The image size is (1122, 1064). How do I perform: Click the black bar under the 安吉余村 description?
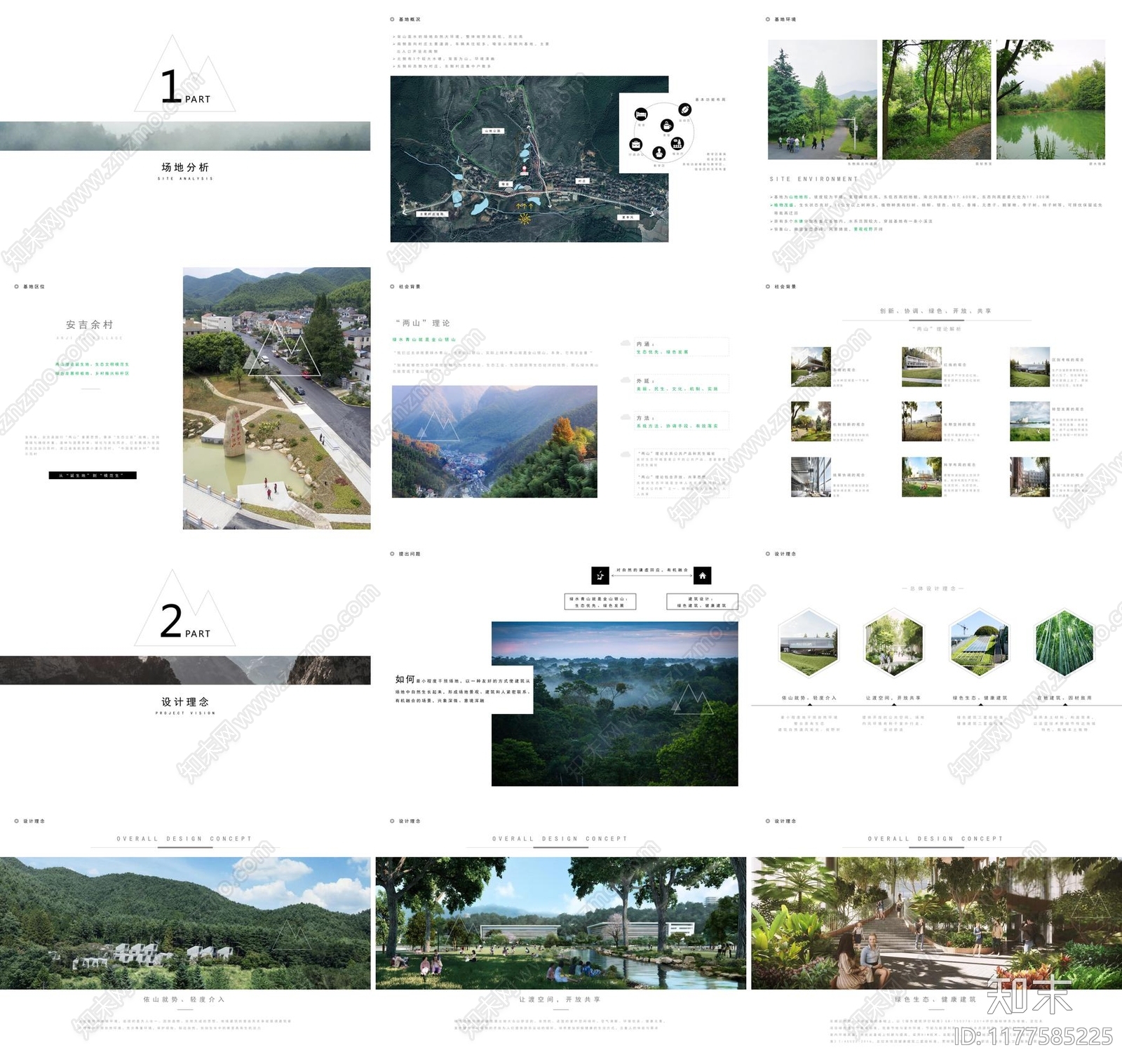point(93,476)
